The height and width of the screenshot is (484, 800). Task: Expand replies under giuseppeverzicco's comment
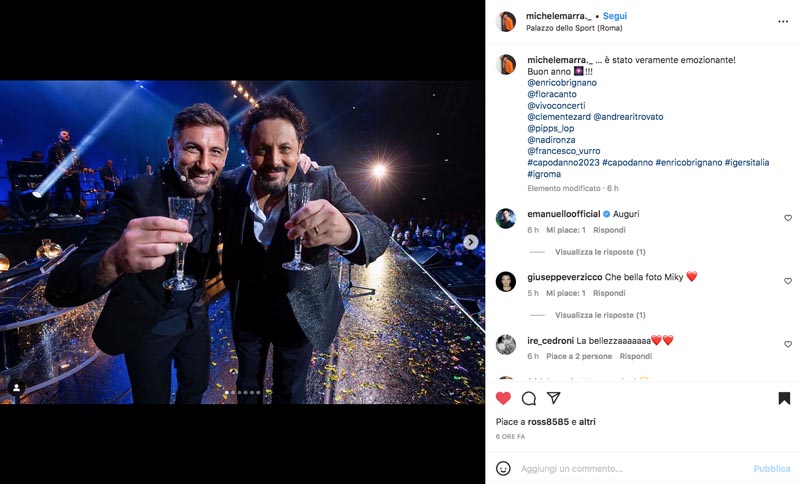600,315
